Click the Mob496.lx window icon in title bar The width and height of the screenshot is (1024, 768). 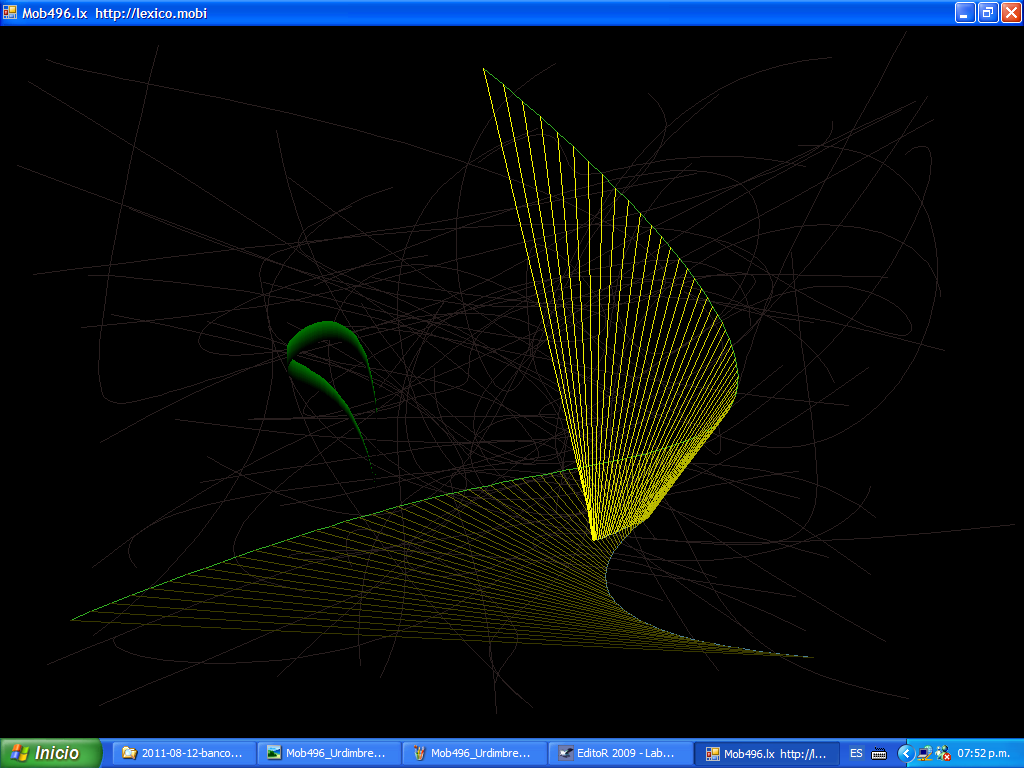pyautogui.click(x=10, y=13)
